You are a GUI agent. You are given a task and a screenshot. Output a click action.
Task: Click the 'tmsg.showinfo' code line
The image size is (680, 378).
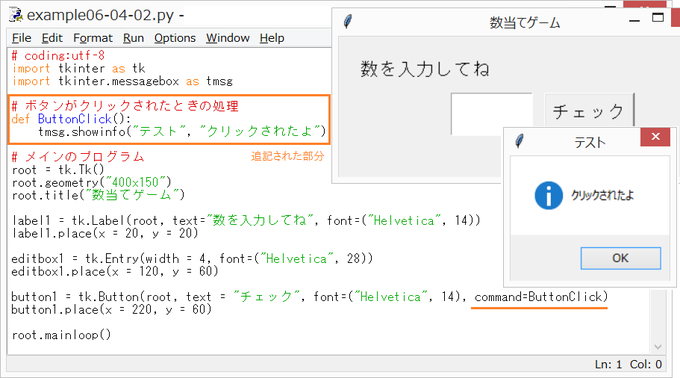coord(182,131)
